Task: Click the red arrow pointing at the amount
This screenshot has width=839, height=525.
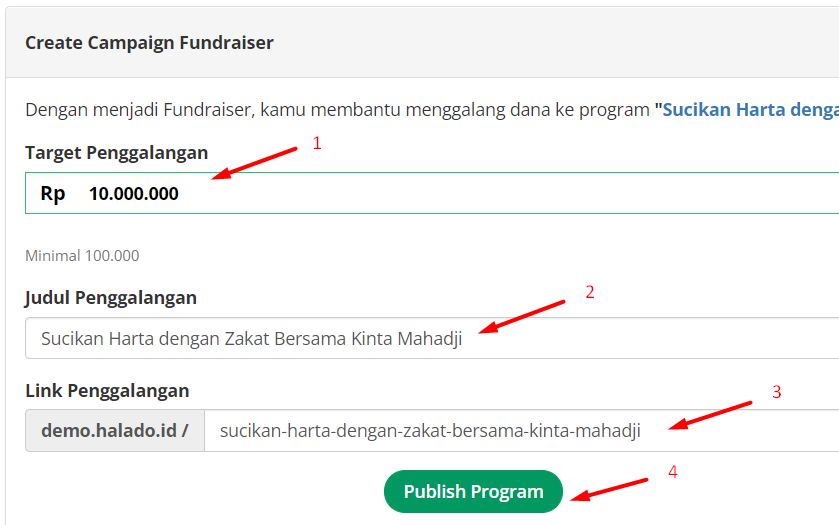Action: click(x=256, y=164)
